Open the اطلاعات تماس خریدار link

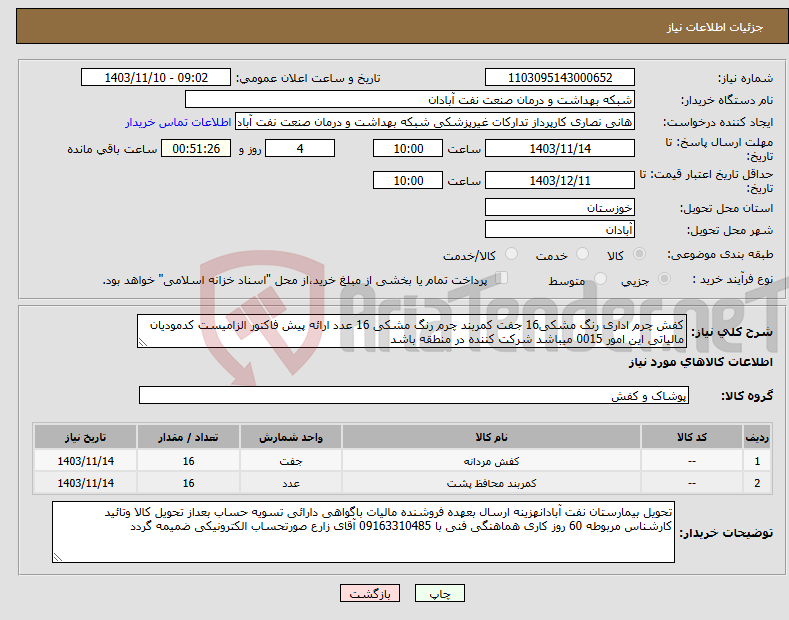[x=178, y=122]
